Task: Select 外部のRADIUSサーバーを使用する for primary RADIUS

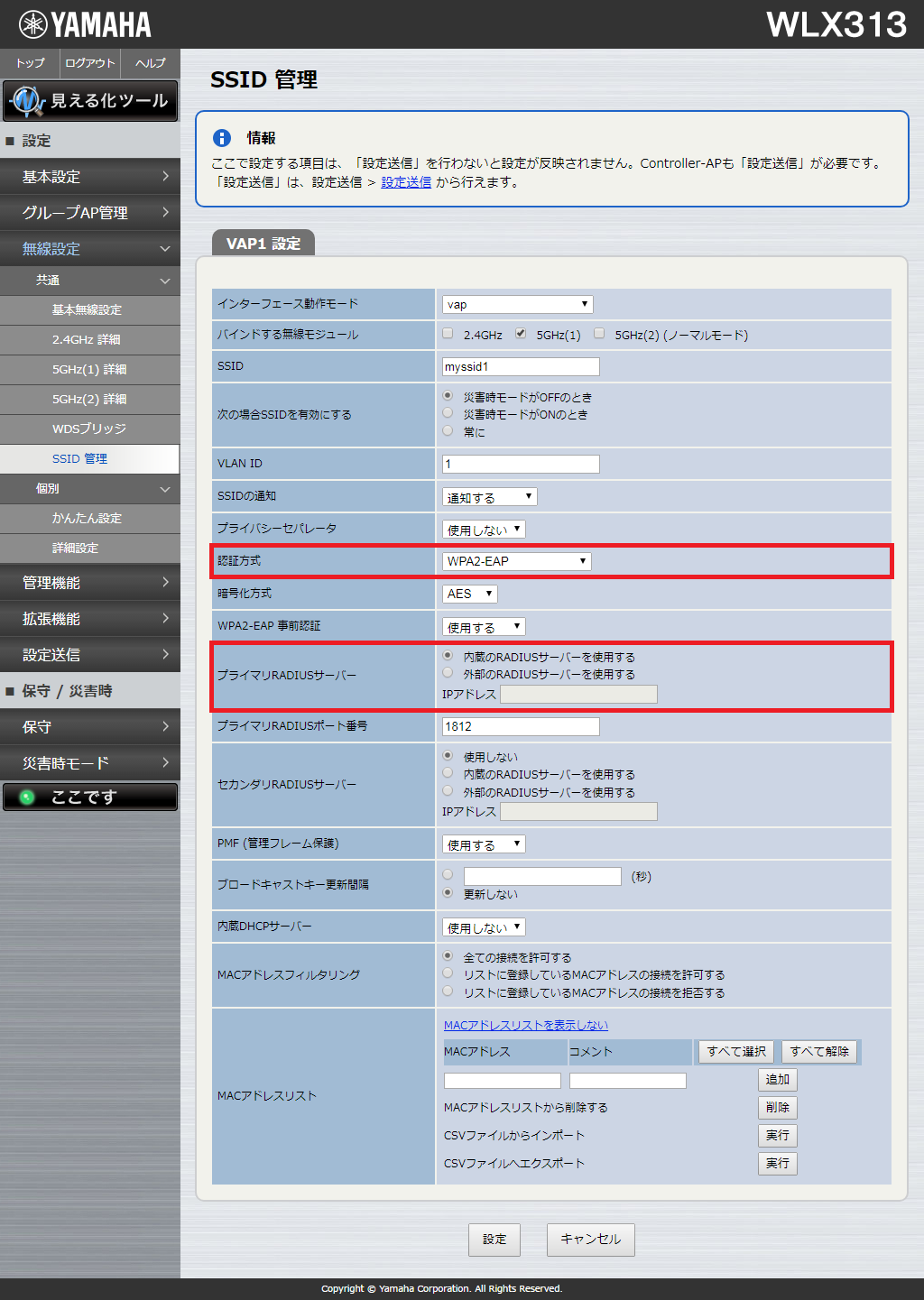Action: point(448,673)
